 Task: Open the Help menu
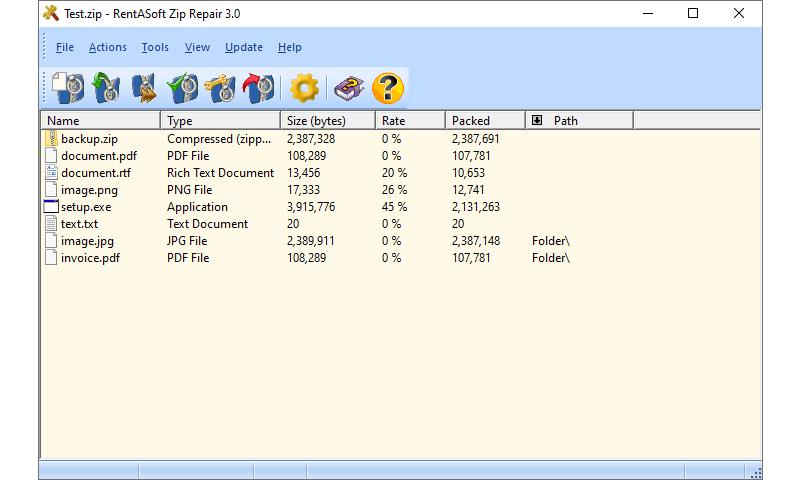[290, 47]
